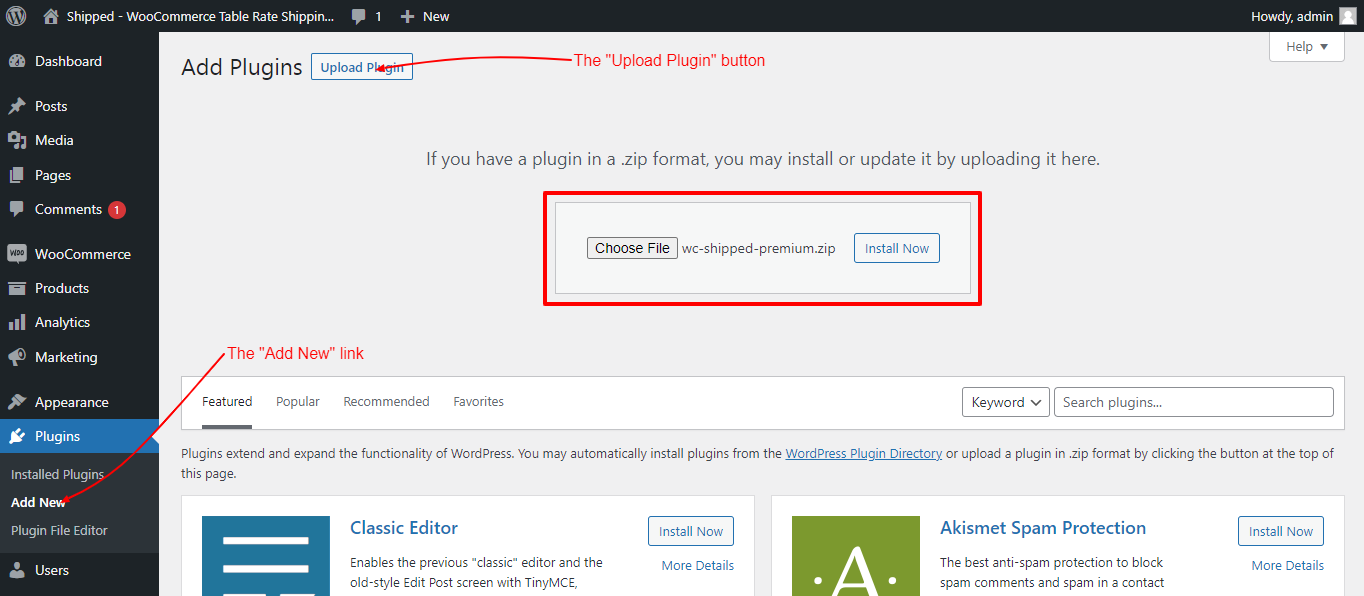View More Details for Akismet
1364x596 pixels.
pos(1288,565)
